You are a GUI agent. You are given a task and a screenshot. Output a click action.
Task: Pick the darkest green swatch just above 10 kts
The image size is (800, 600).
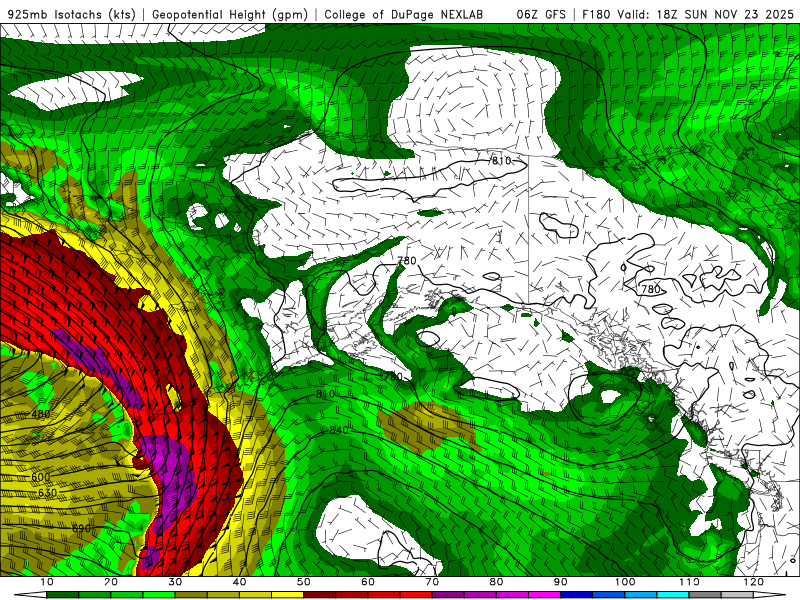pyautogui.click(x=62, y=595)
